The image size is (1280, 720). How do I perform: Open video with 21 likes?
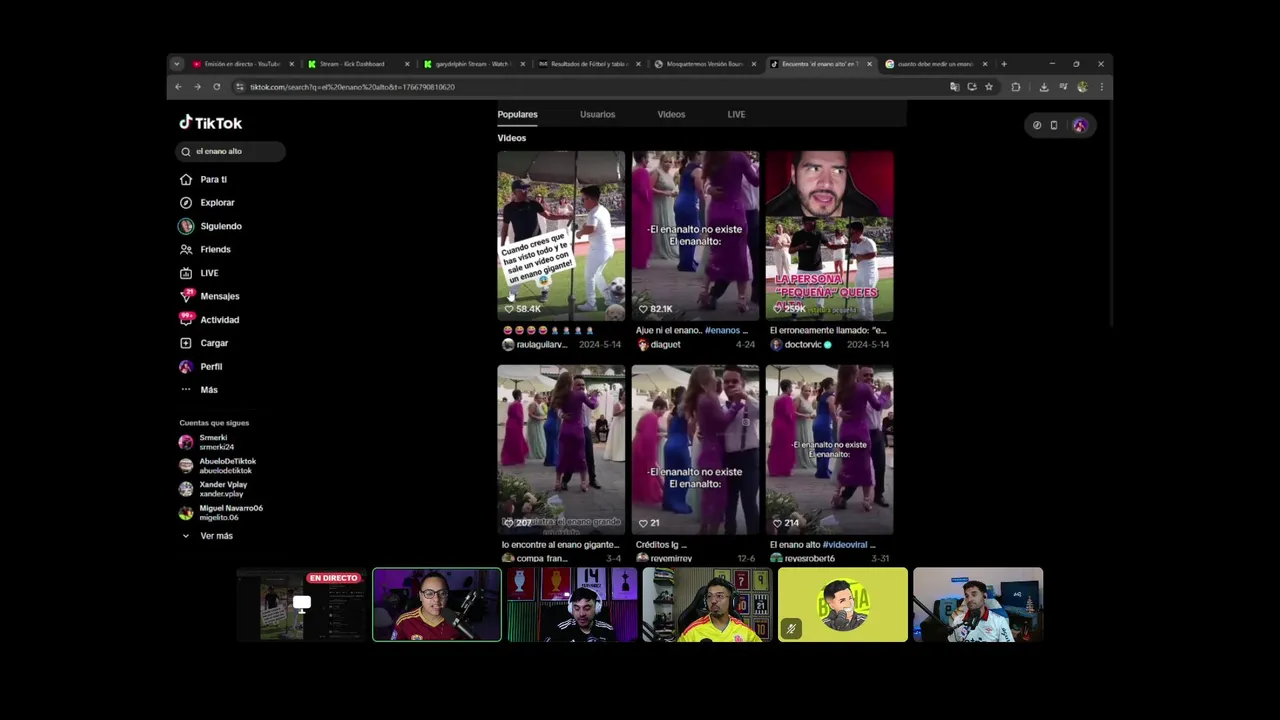pos(695,450)
